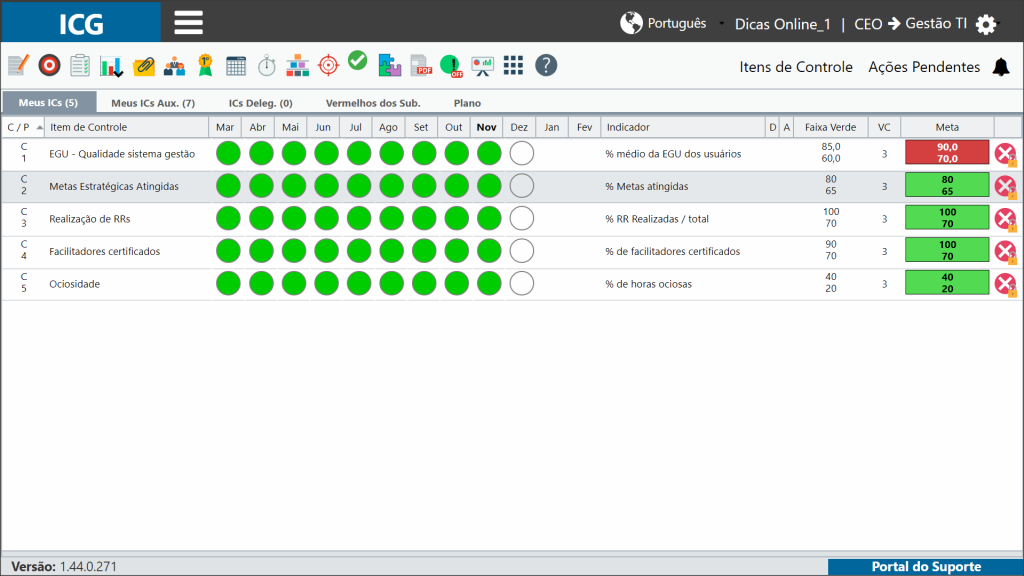Click the red crosshair target icon

click(x=328, y=65)
